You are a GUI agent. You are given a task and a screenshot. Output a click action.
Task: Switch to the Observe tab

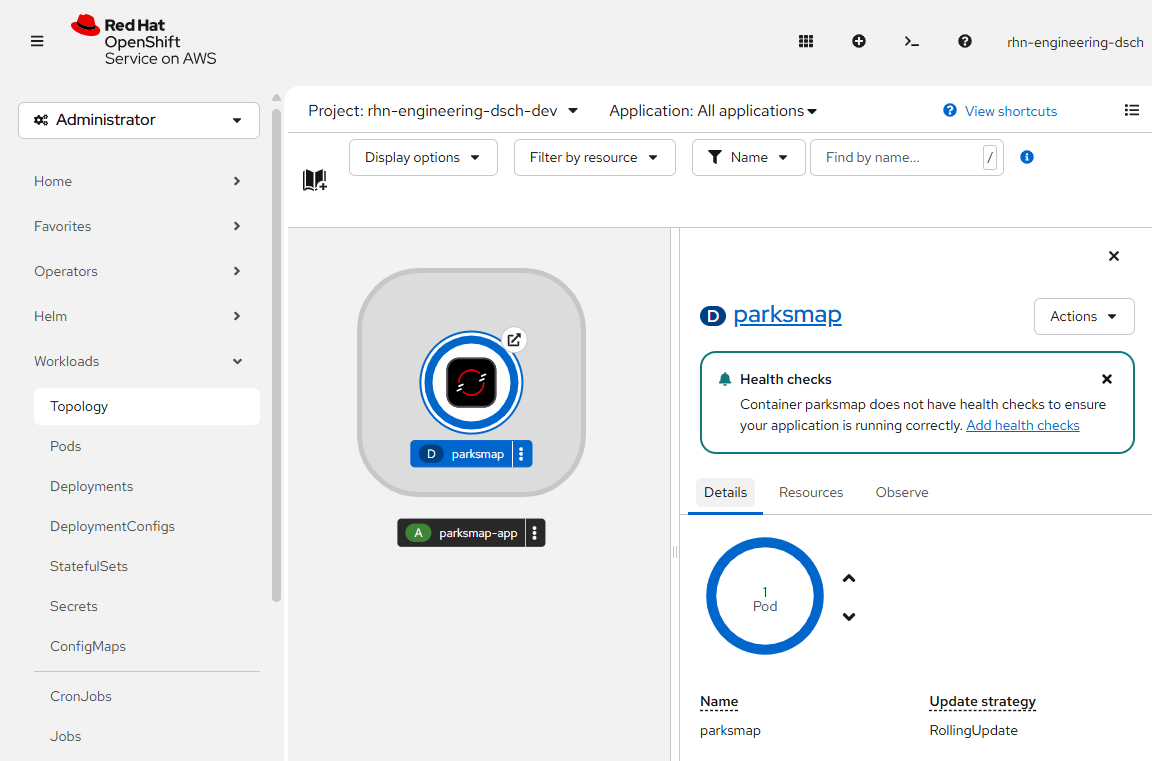pos(902,492)
